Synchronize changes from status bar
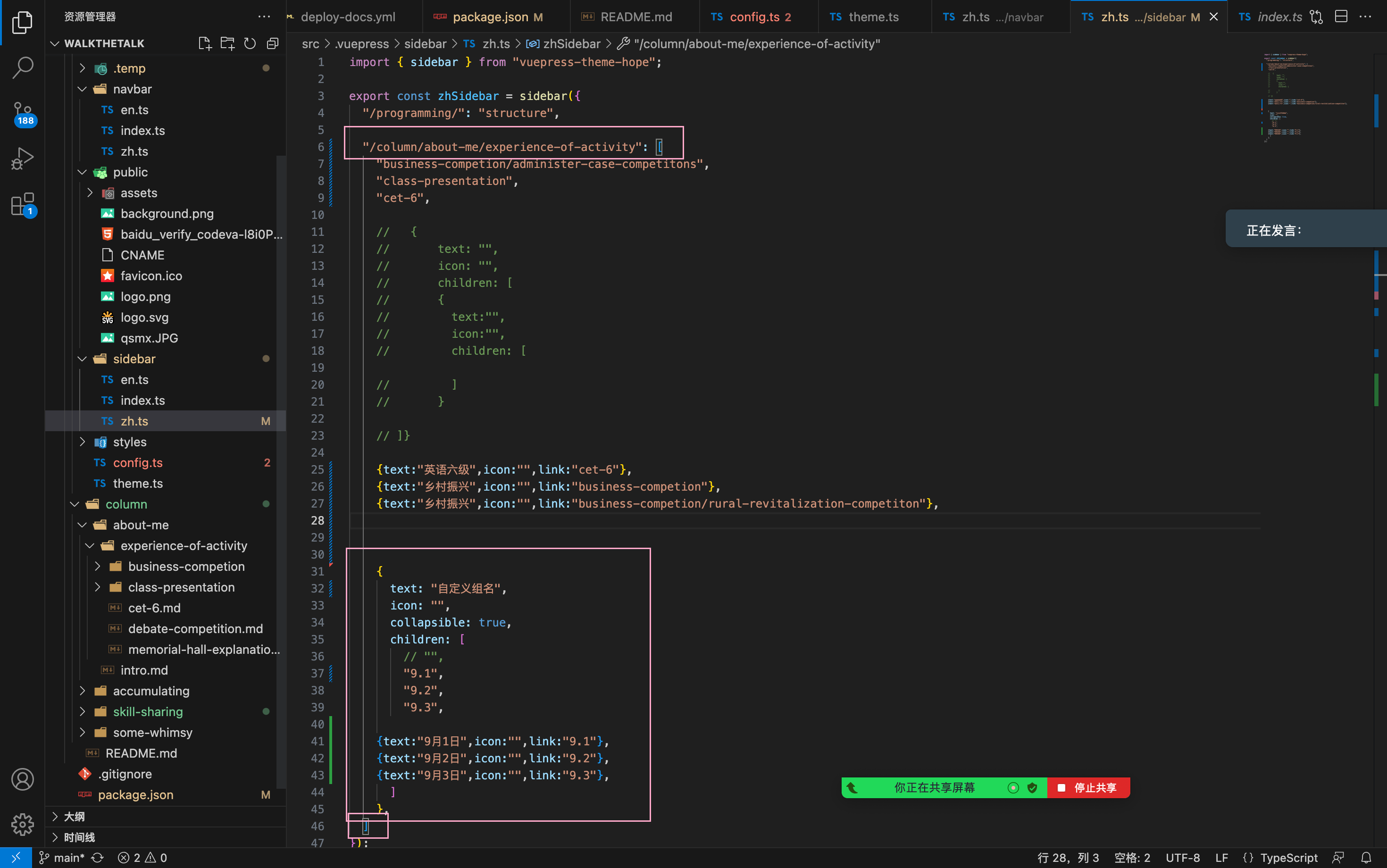Image resolution: width=1387 pixels, height=868 pixels. (98, 858)
